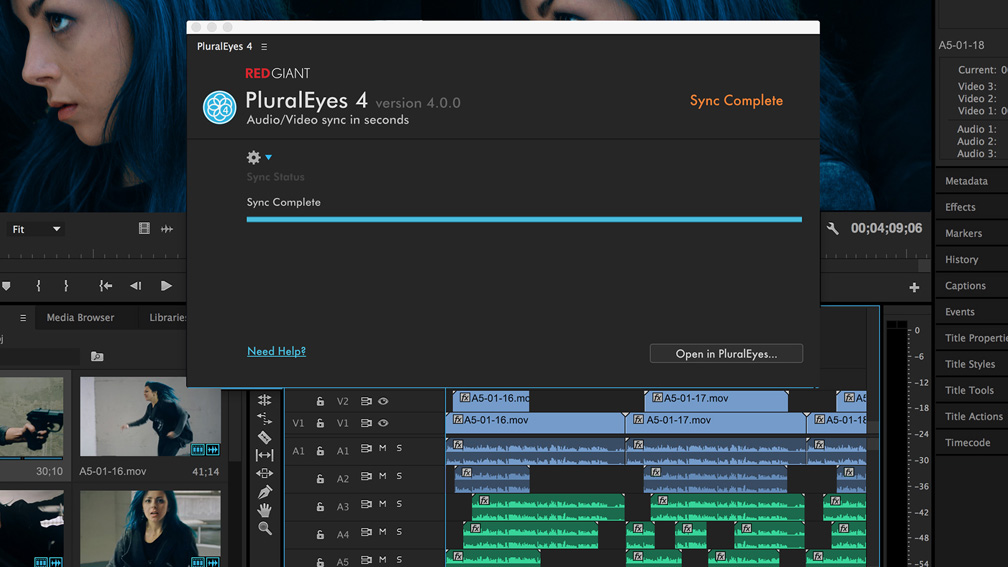
Task: Select the Zoom magnifier tool
Action: tap(264, 528)
